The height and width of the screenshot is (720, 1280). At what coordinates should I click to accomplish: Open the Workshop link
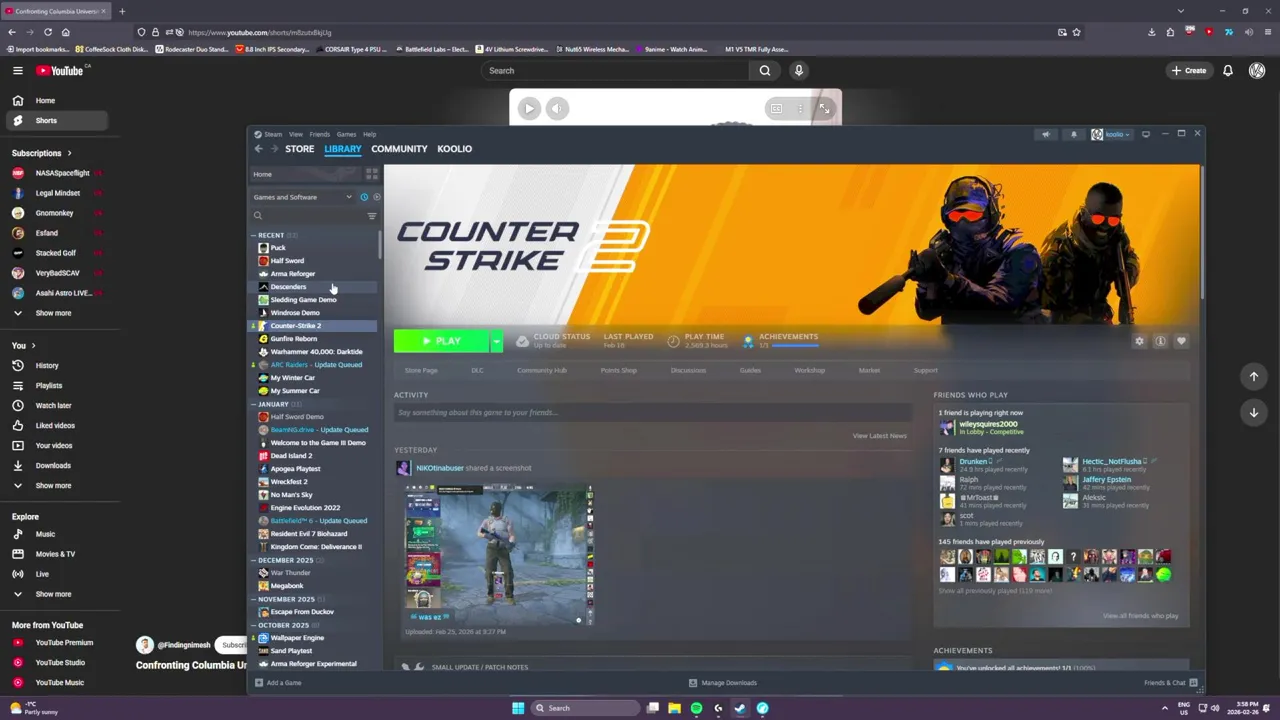tap(810, 370)
